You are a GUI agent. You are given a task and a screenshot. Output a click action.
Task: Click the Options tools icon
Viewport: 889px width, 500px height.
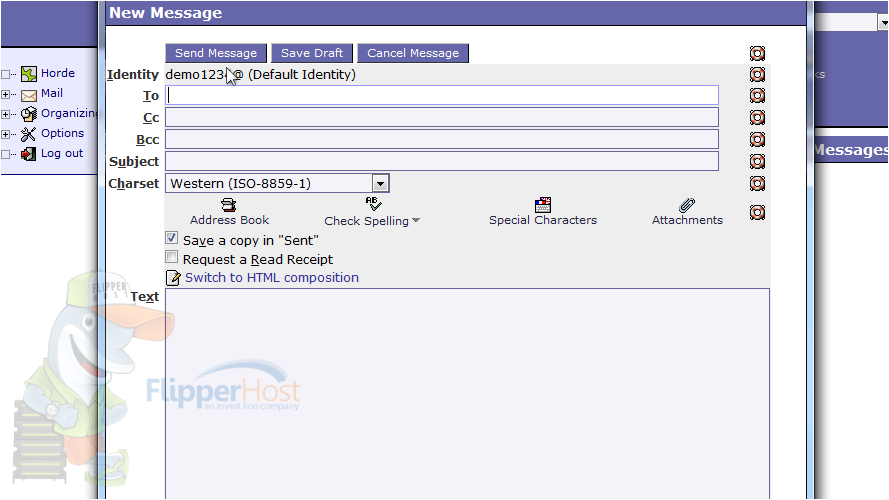pos(28,134)
